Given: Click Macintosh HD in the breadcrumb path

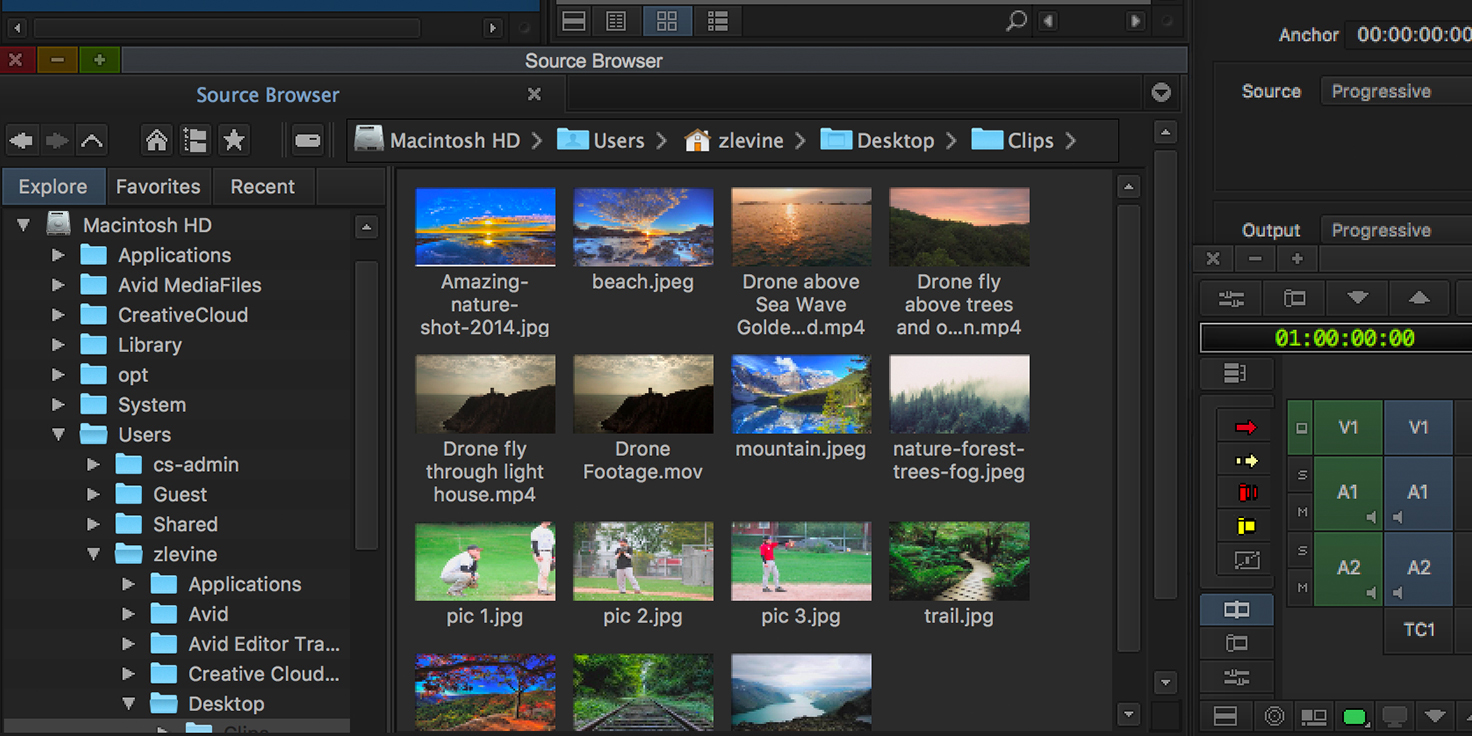Looking at the screenshot, I should [x=438, y=141].
